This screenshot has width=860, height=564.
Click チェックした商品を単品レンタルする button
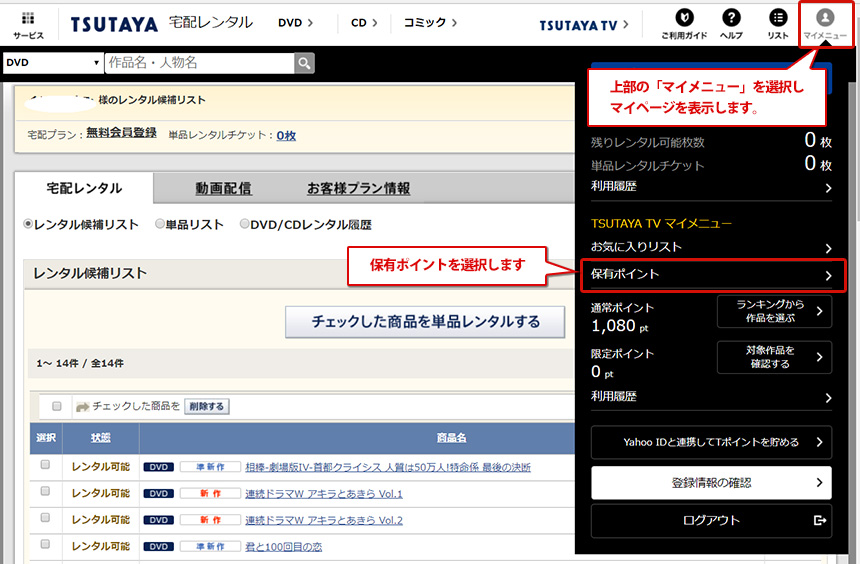coord(425,322)
